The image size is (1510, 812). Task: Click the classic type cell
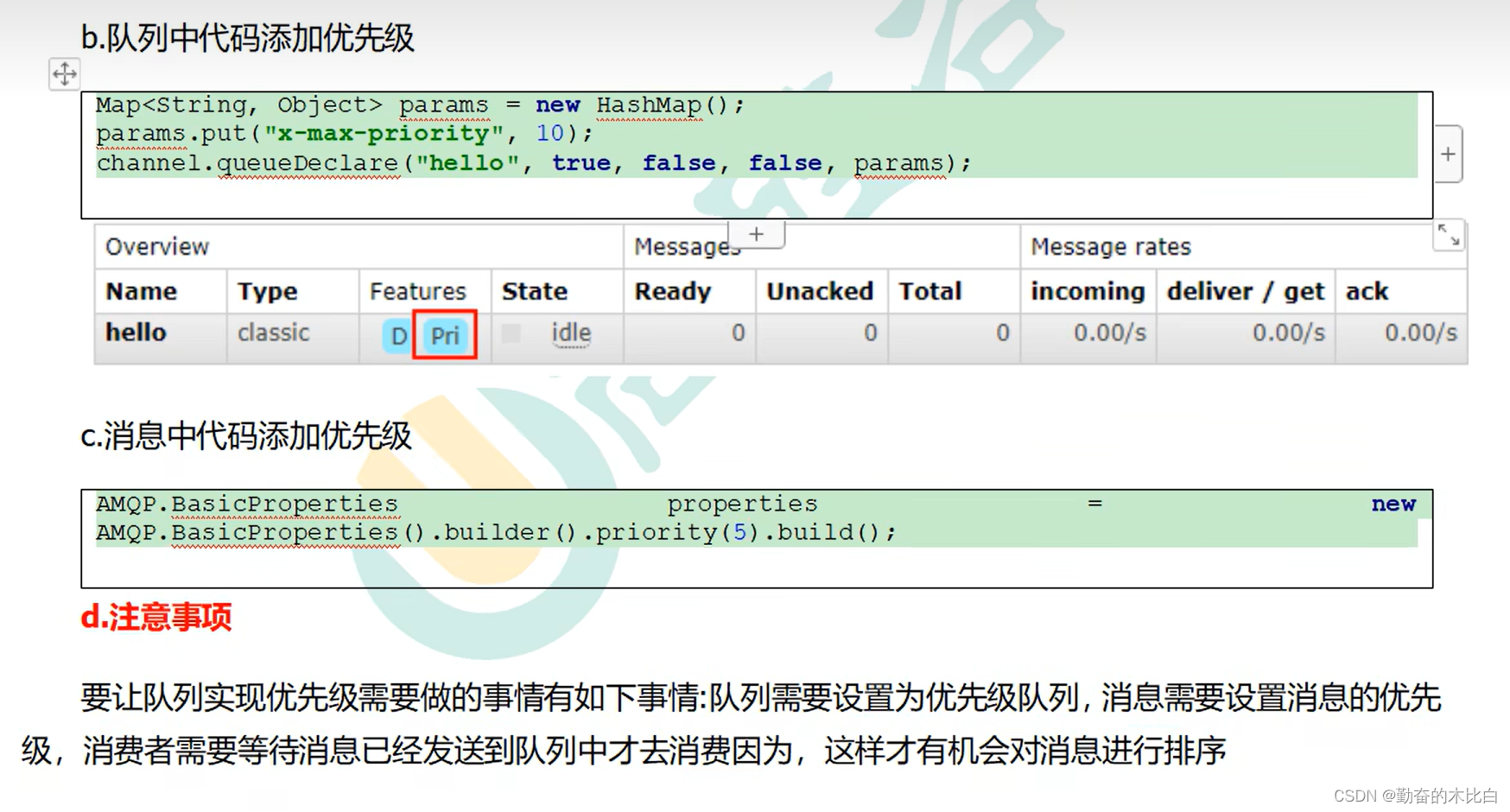[273, 333]
